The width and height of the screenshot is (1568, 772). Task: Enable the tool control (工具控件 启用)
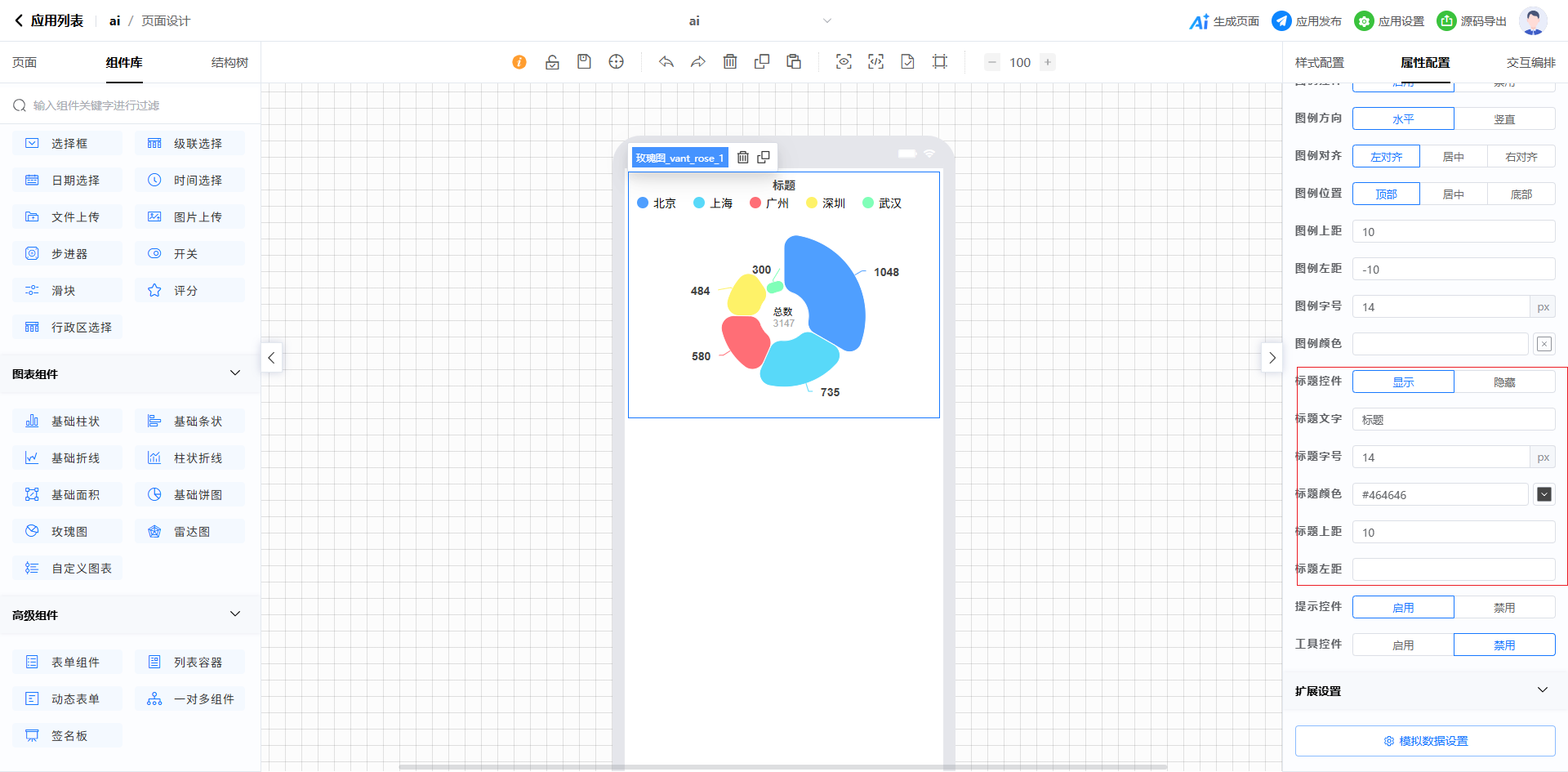pyautogui.click(x=1403, y=645)
